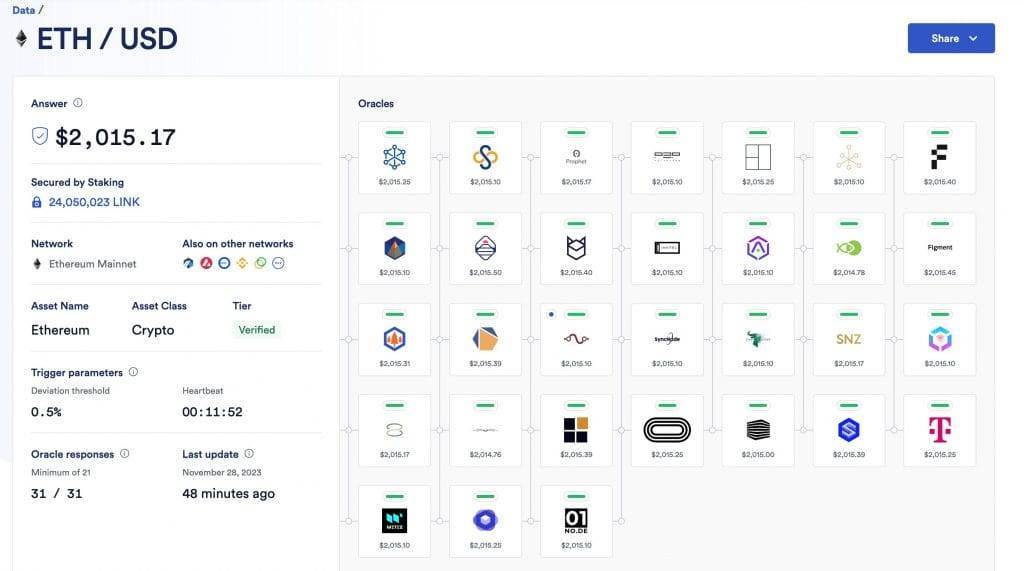Click the blue dot on the squiggle oracle

[x=551, y=314]
